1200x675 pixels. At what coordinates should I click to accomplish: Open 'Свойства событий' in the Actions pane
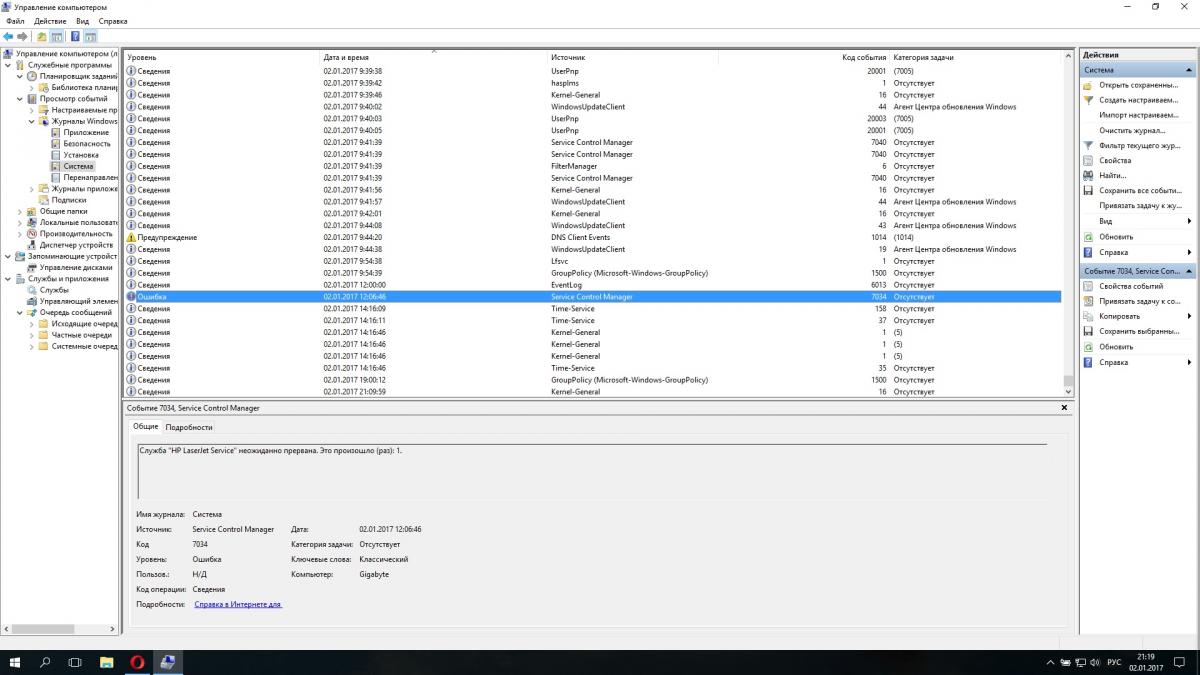point(1131,286)
